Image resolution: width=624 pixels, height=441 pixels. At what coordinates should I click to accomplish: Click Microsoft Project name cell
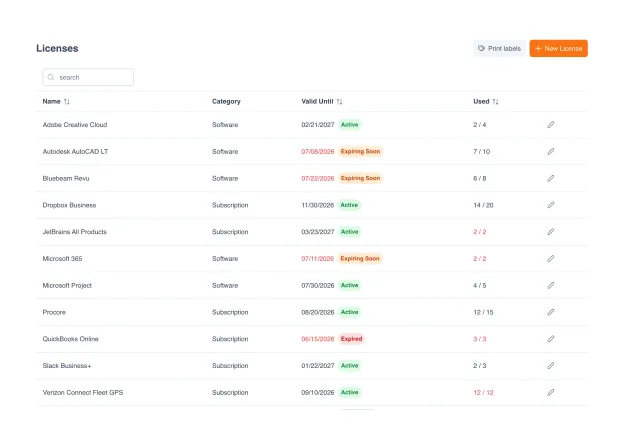67,285
